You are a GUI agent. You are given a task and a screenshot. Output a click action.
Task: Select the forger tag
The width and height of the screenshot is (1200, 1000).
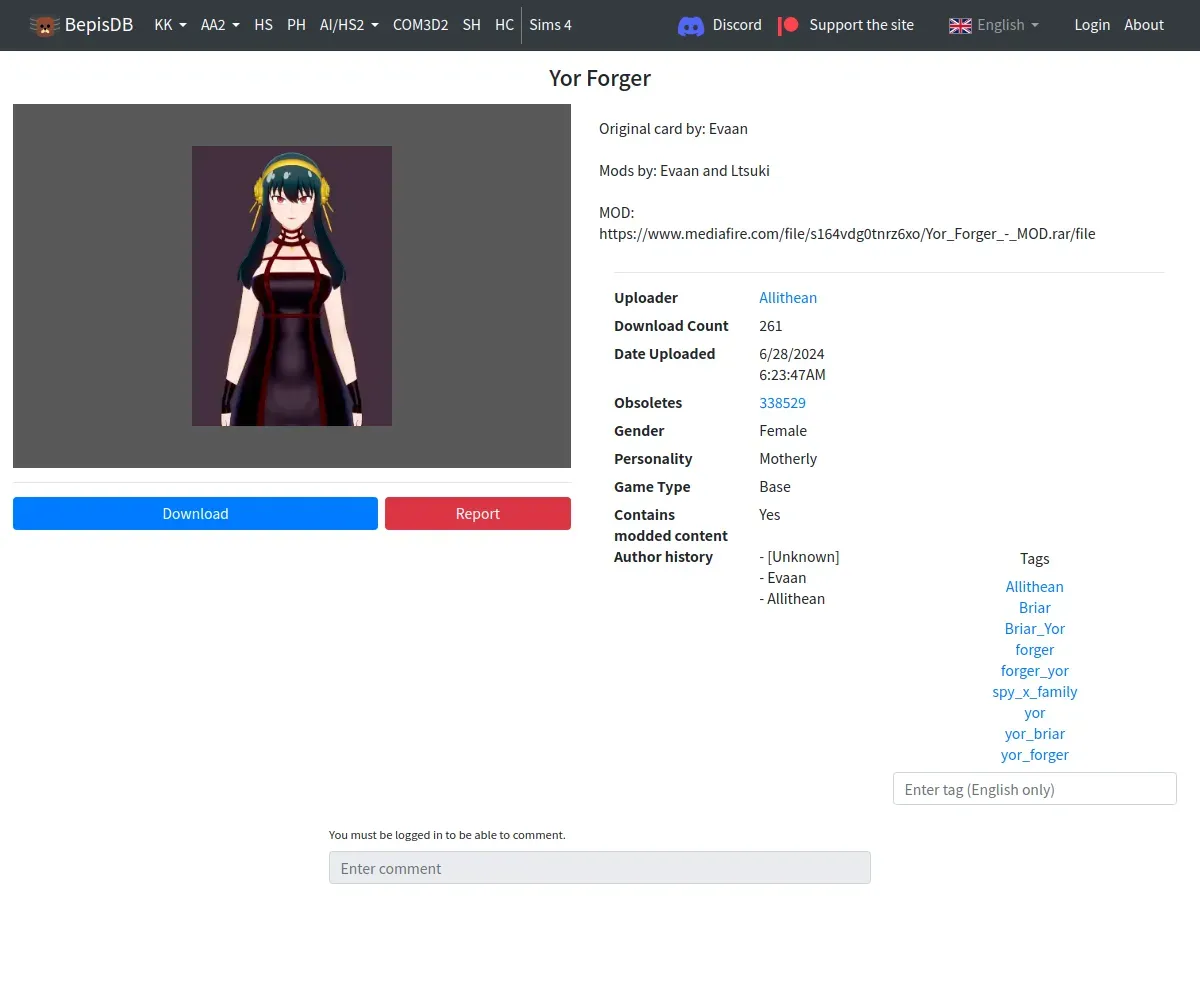click(1035, 650)
